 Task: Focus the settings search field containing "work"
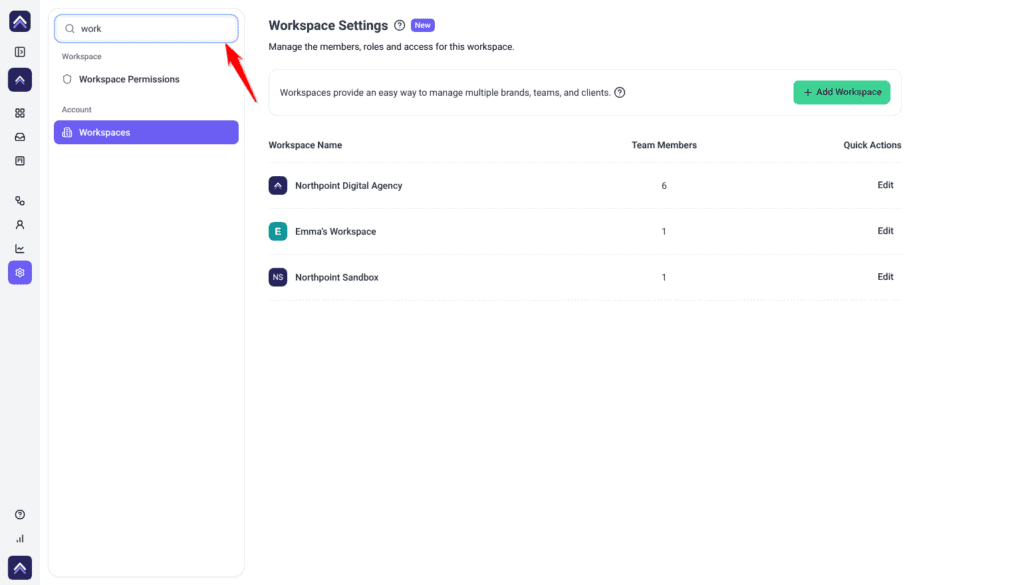146,29
